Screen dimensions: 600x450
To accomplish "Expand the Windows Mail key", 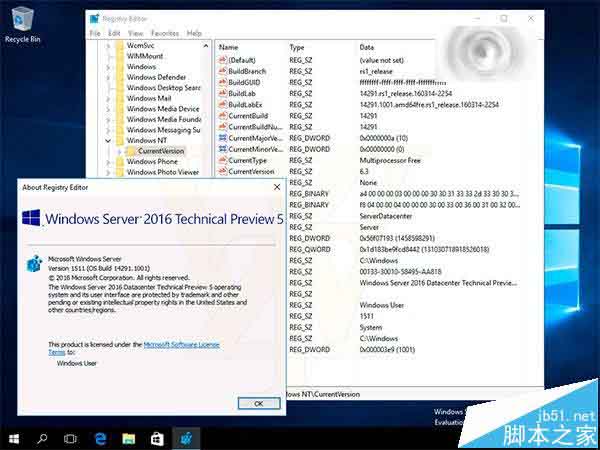I will click(x=108, y=99).
